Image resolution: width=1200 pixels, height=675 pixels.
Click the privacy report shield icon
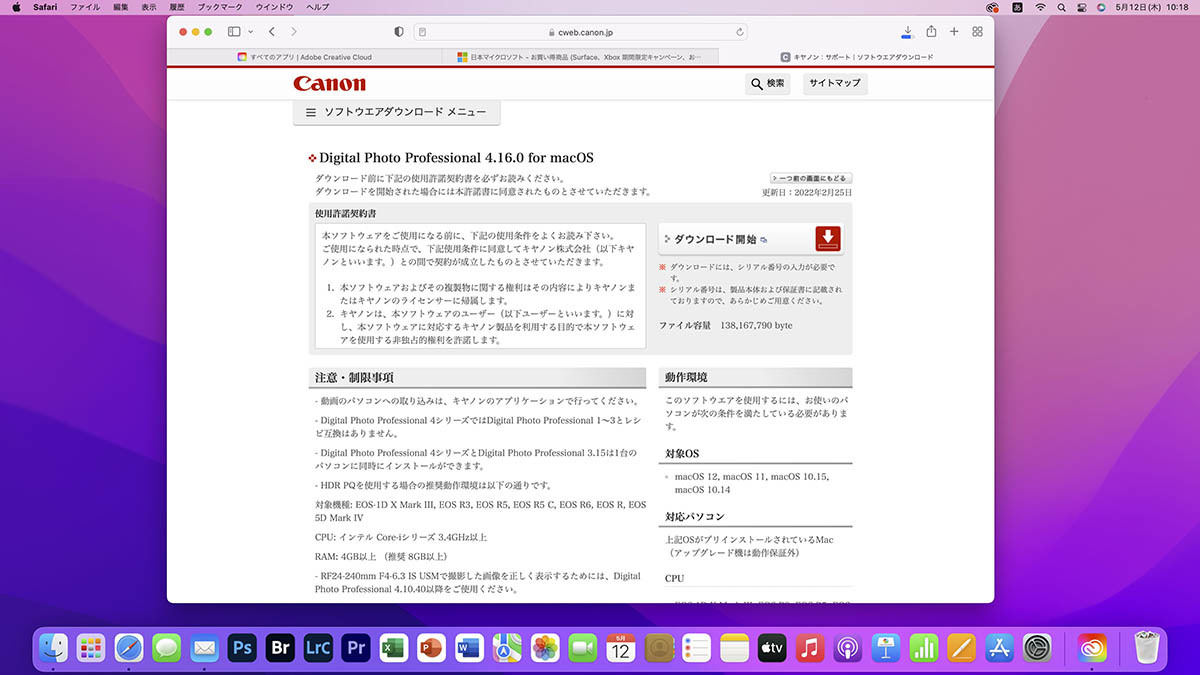pyautogui.click(x=399, y=32)
